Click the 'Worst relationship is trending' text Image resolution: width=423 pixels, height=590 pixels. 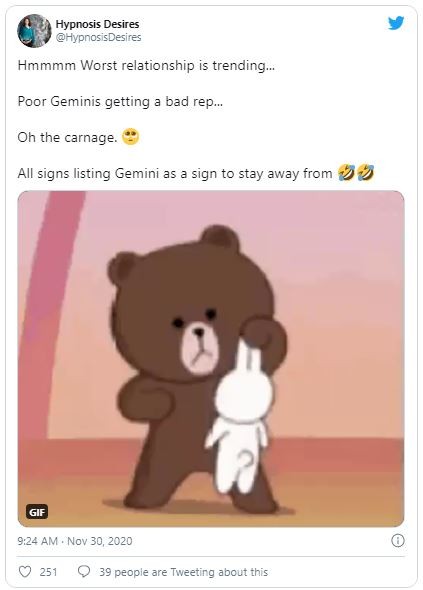(x=178, y=65)
